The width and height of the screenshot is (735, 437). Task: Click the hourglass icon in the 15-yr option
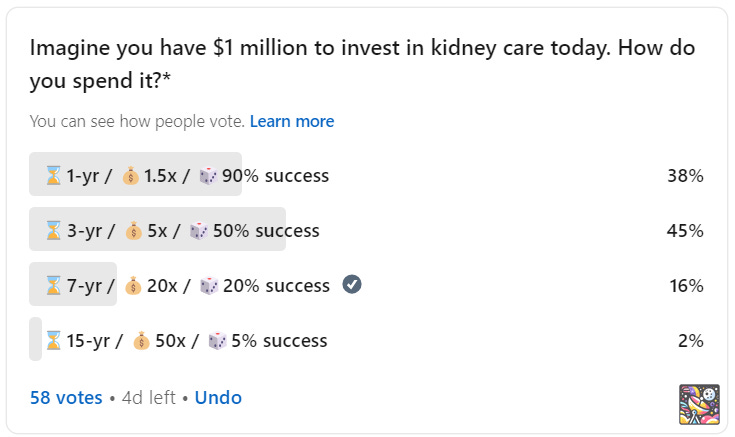[x=53, y=341]
